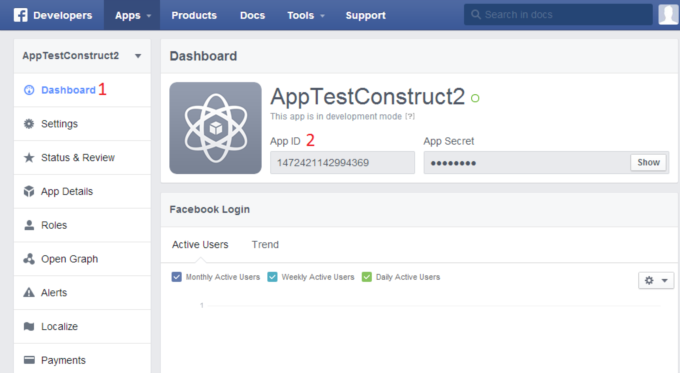Click Show to reveal App Secret
This screenshot has width=680, height=373.
click(x=648, y=162)
